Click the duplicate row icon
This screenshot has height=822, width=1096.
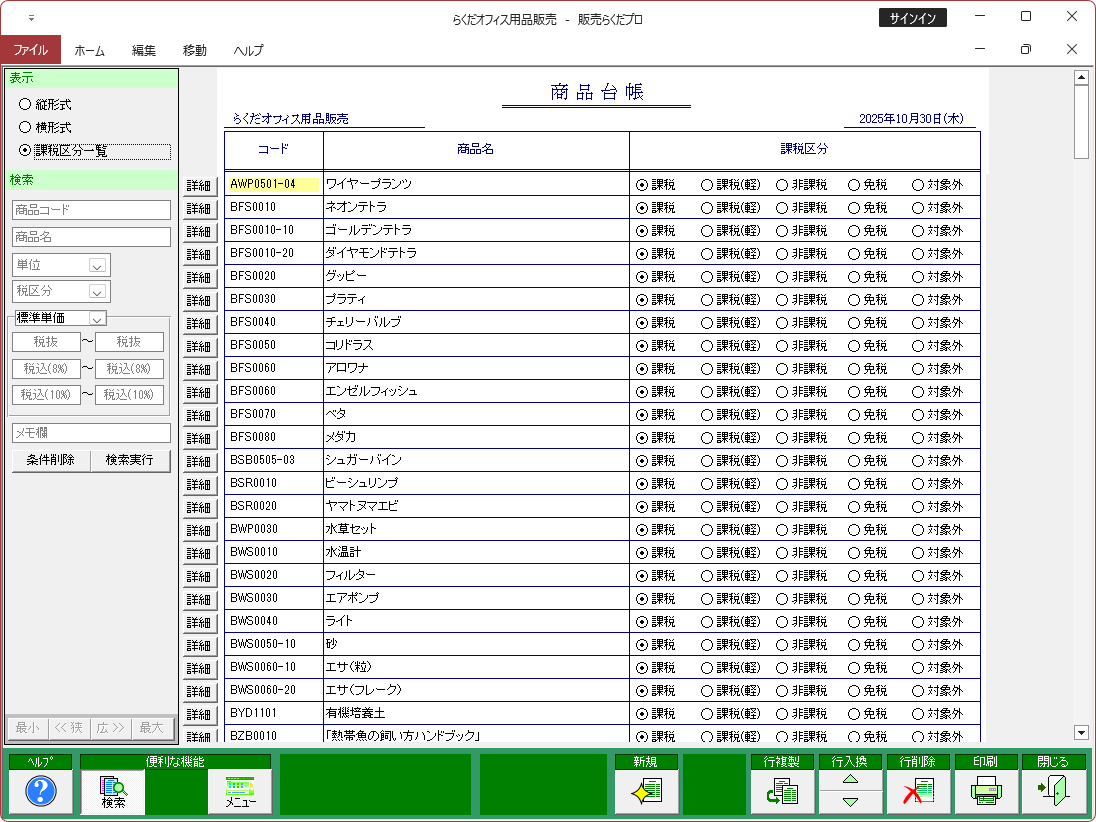[x=781, y=792]
